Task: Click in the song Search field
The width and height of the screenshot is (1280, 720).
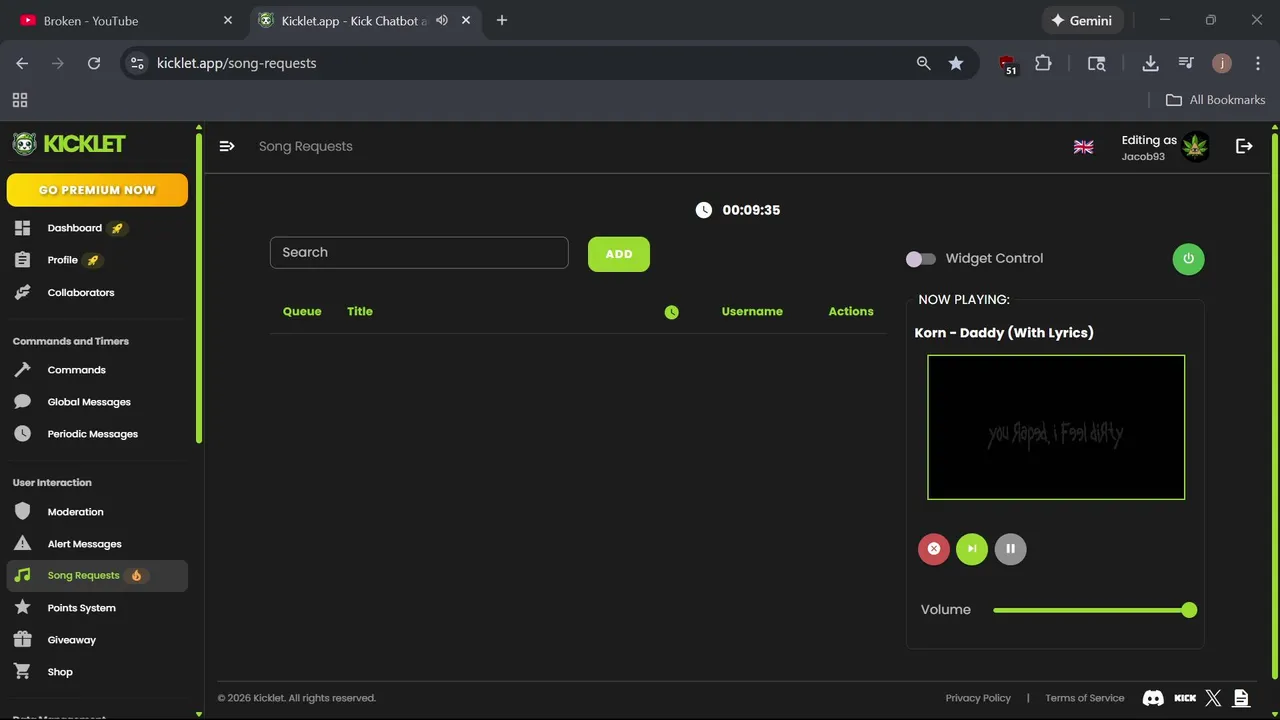Action: pos(419,253)
